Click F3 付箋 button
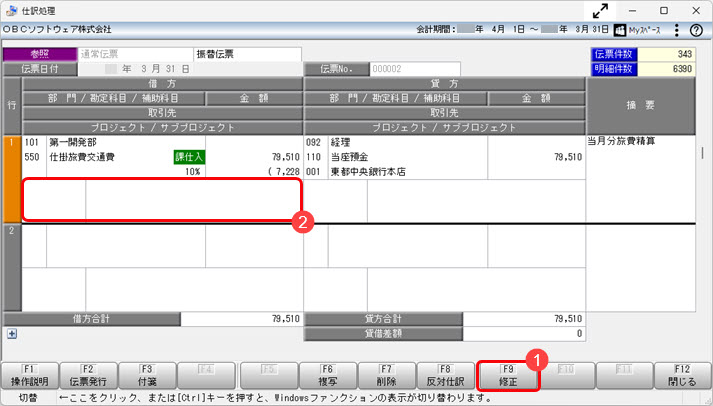The image size is (713, 406). (x=147, y=376)
